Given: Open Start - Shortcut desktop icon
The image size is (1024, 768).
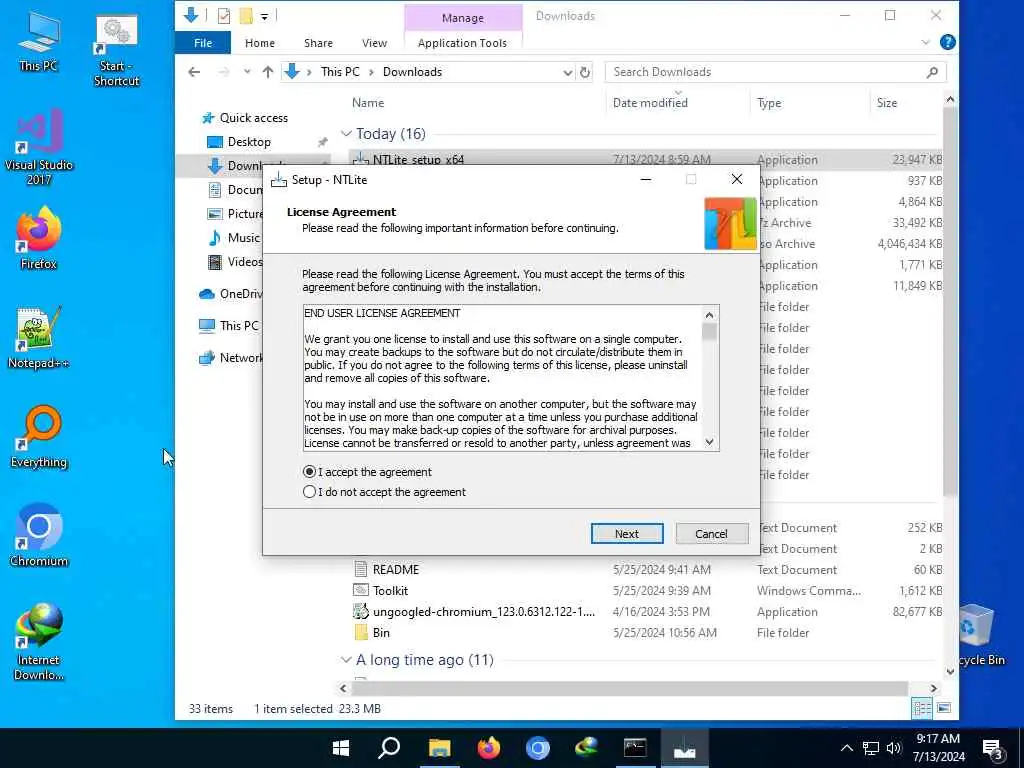Looking at the screenshot, I should click(116, 51).
